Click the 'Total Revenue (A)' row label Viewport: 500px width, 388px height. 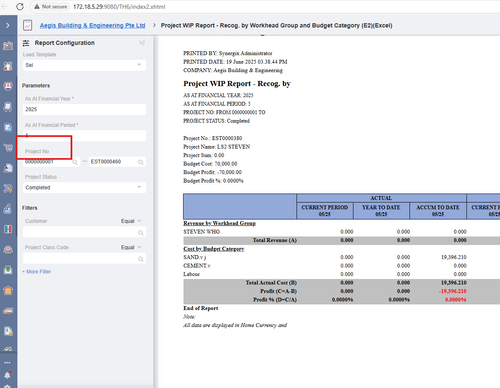click(275, 240)
